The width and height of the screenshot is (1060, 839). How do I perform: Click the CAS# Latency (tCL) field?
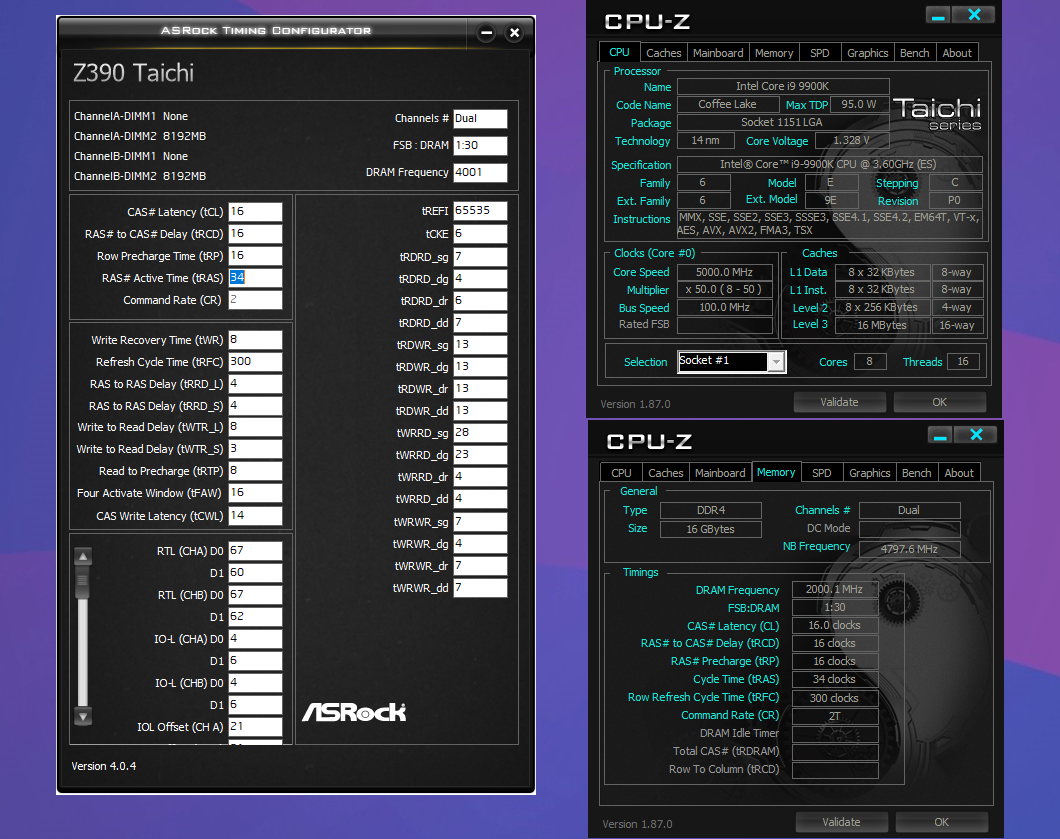[x=255, y=212]
